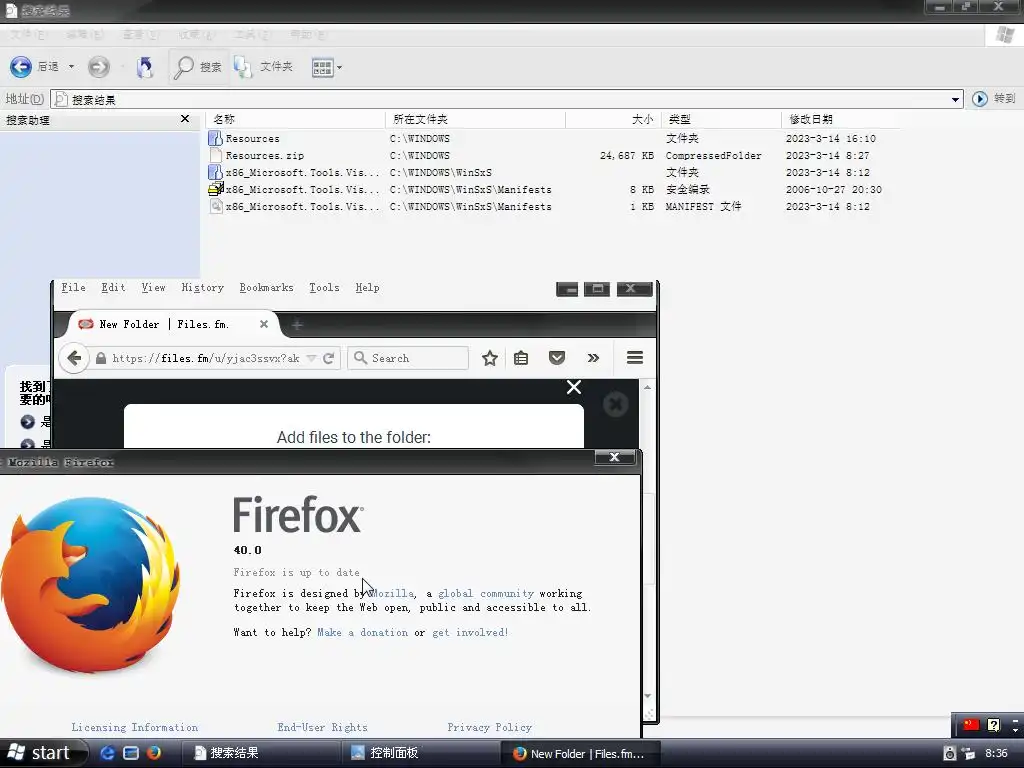
Task: Click the Up folder icon in Explorer
Action: [x=144, y=67]
